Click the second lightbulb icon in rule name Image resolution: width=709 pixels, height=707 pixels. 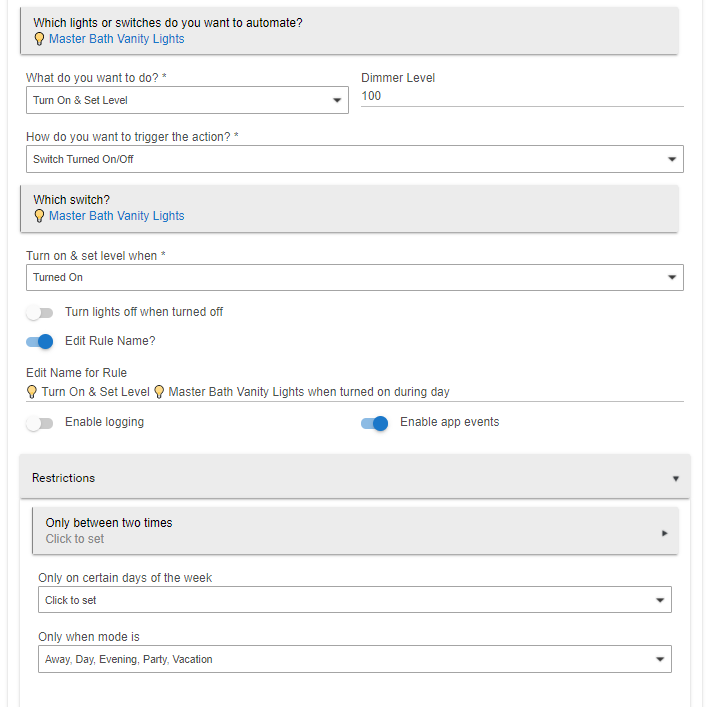coord(159,392)
